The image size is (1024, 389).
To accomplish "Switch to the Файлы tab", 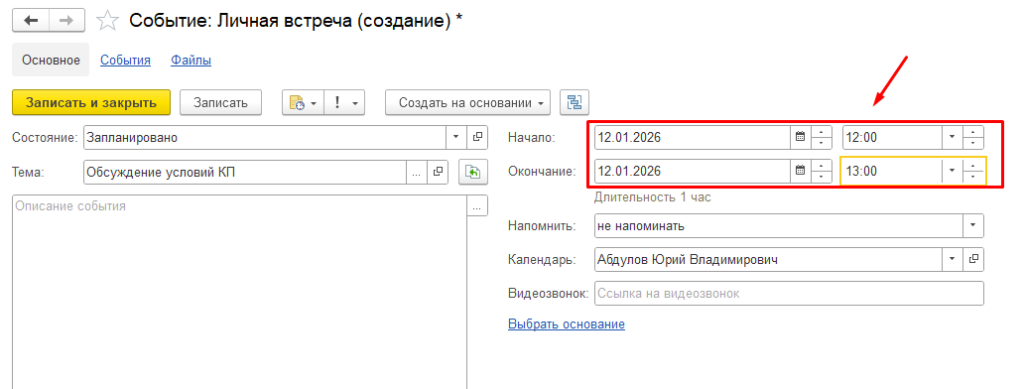I will [x=191, y=60].
